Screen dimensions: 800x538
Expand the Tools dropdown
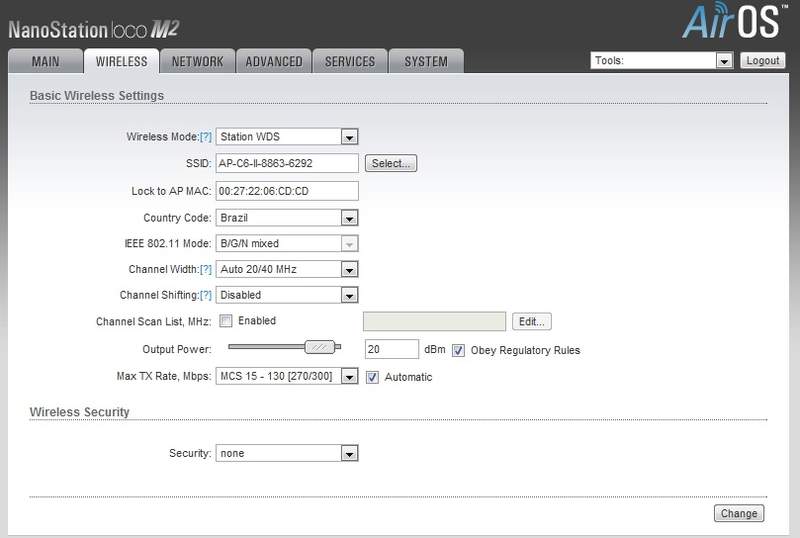[x=662, y=60]
